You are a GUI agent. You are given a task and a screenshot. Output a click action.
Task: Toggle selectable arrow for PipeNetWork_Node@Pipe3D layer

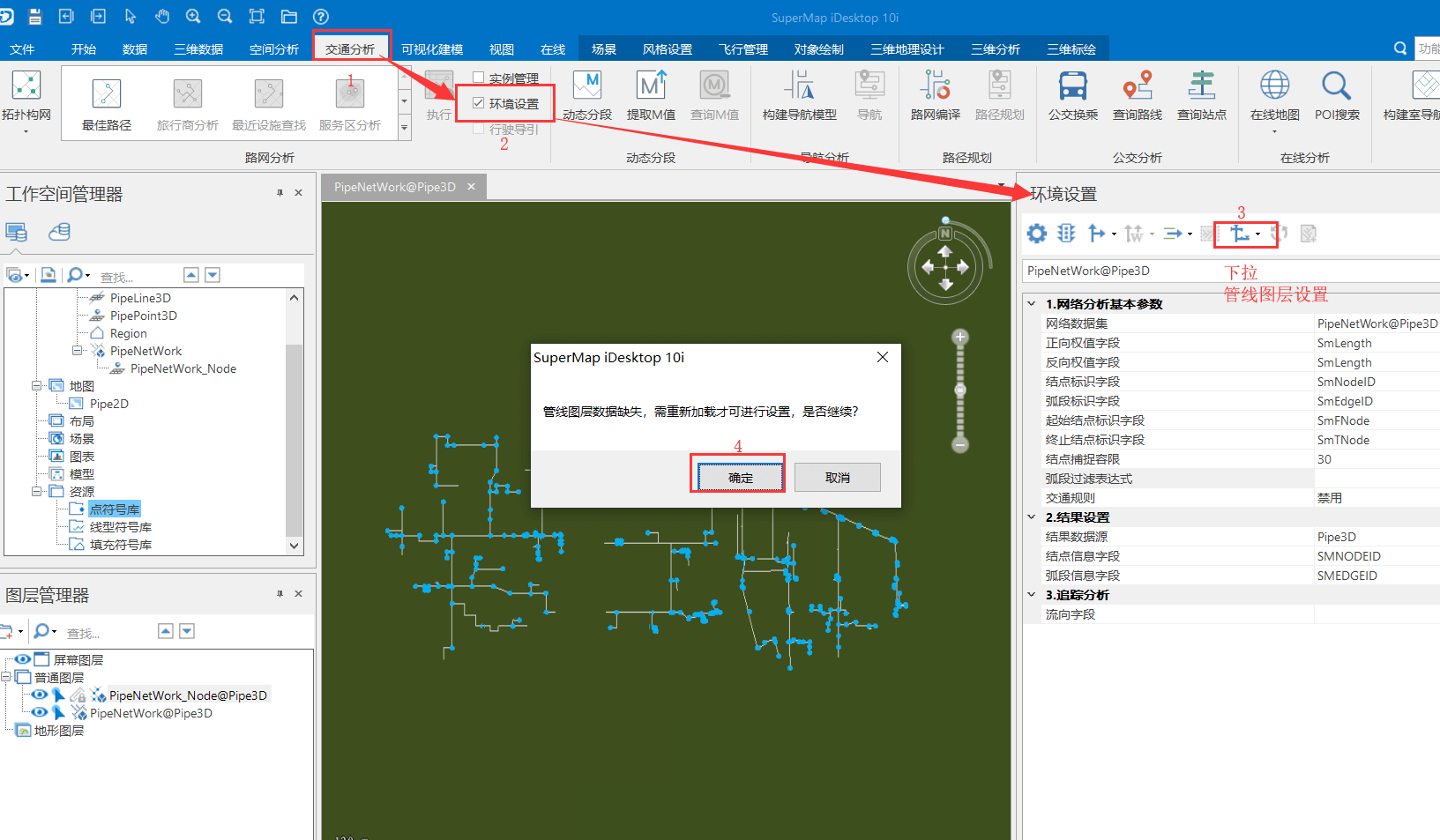tap(59, 695)
